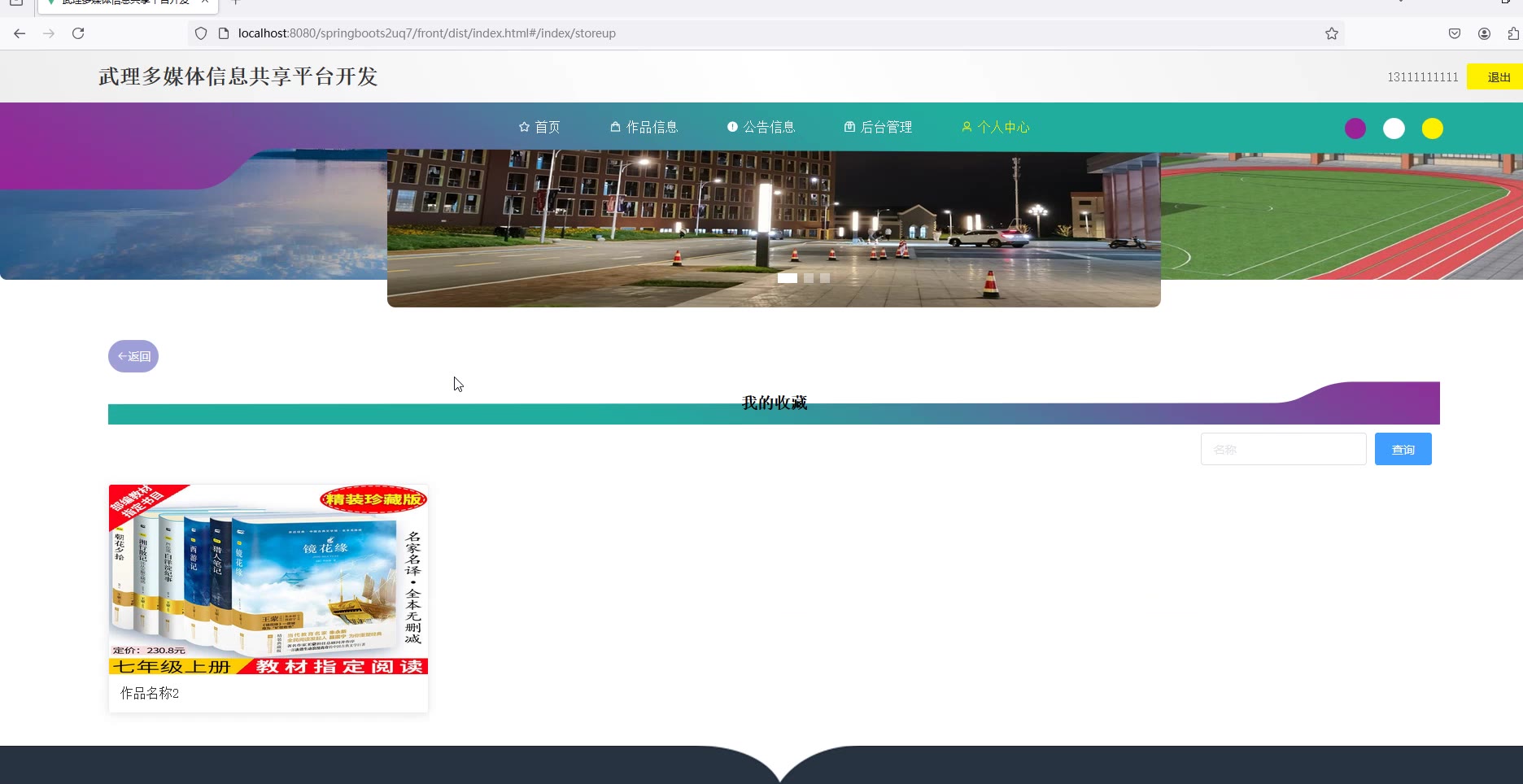Open the 后台管理 menu item
Viewport: 1523px width, 784px height.
pyautogui.click(x=878, y=127)
